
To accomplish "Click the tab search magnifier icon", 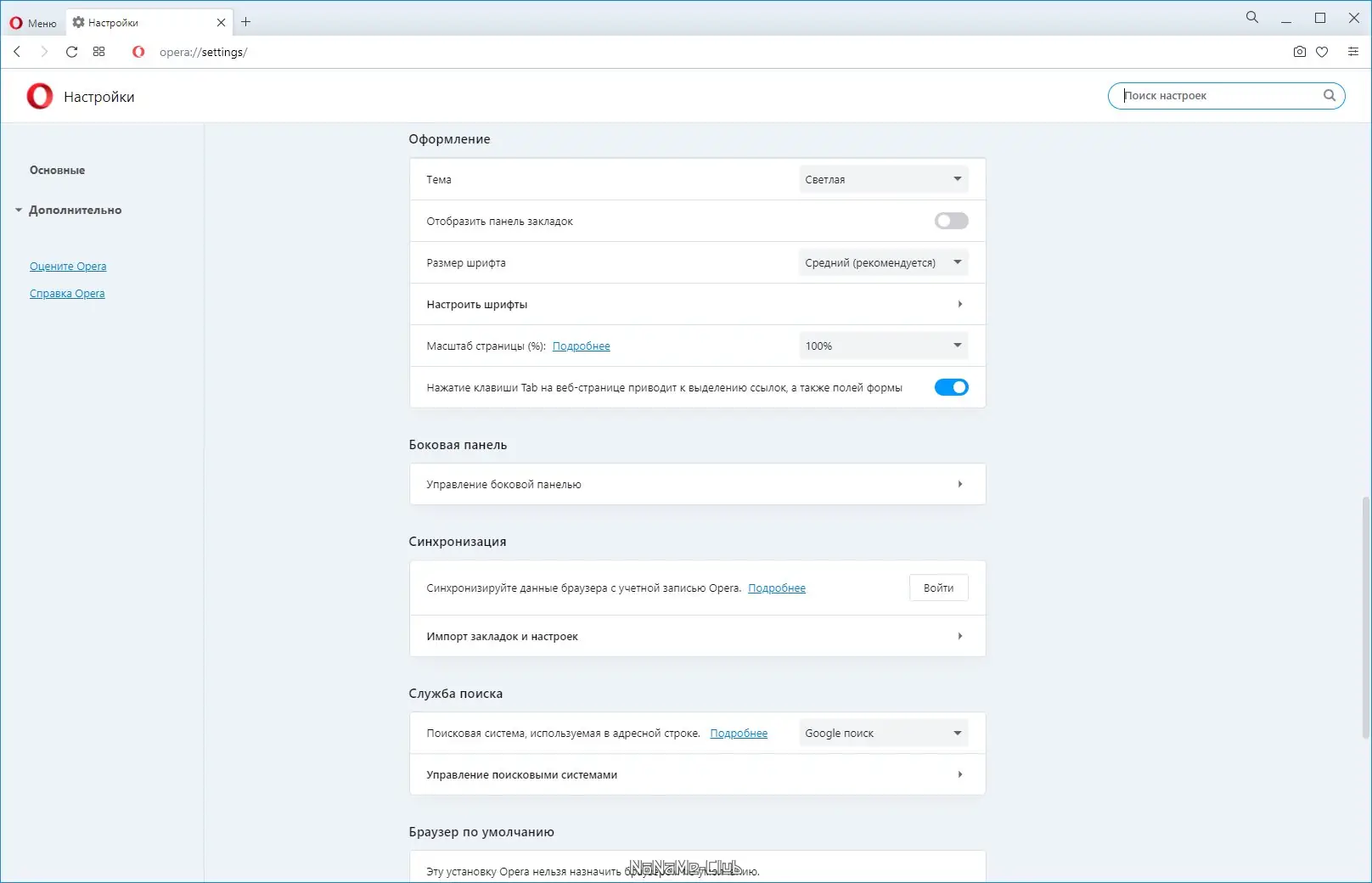I will [1251, 18].
